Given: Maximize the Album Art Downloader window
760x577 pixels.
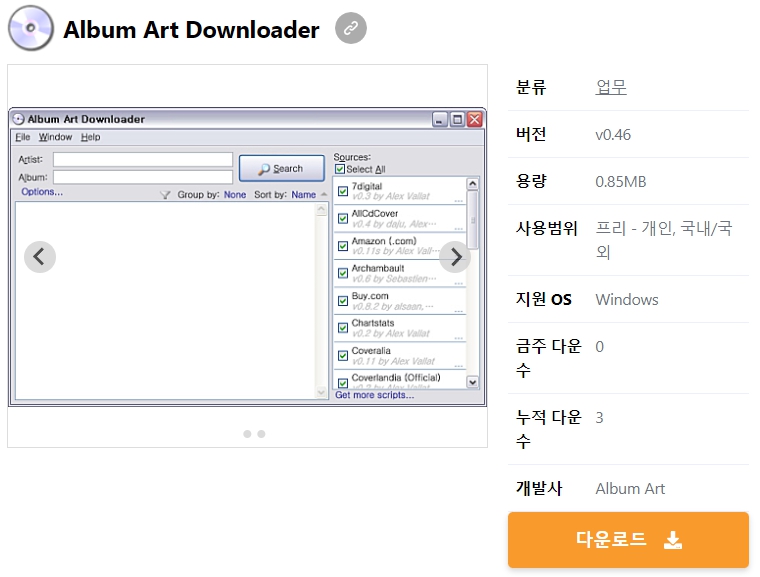Looking at the screenshot, I should (x=457, y=119).
